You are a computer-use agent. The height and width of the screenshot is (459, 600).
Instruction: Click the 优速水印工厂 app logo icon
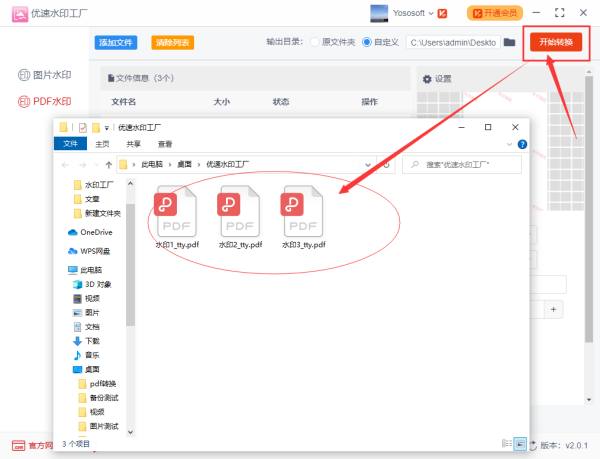pos(20,14)
